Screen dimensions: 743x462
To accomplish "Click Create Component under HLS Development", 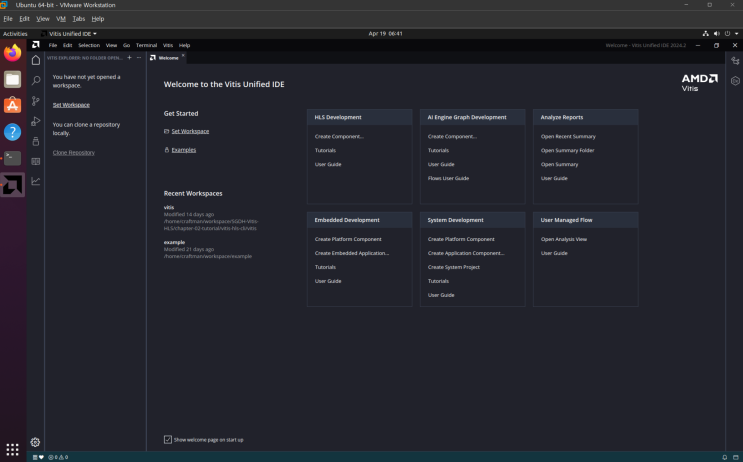I will pyautogui.click(x=339, y=136).
